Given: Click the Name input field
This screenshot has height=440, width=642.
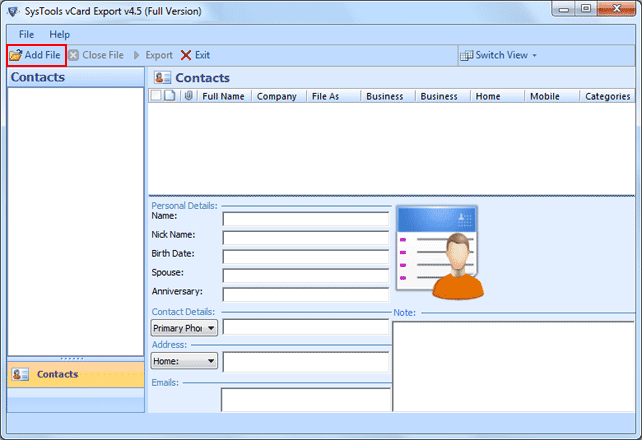Looking at the screenshot, I should click(x=306, y=219).
